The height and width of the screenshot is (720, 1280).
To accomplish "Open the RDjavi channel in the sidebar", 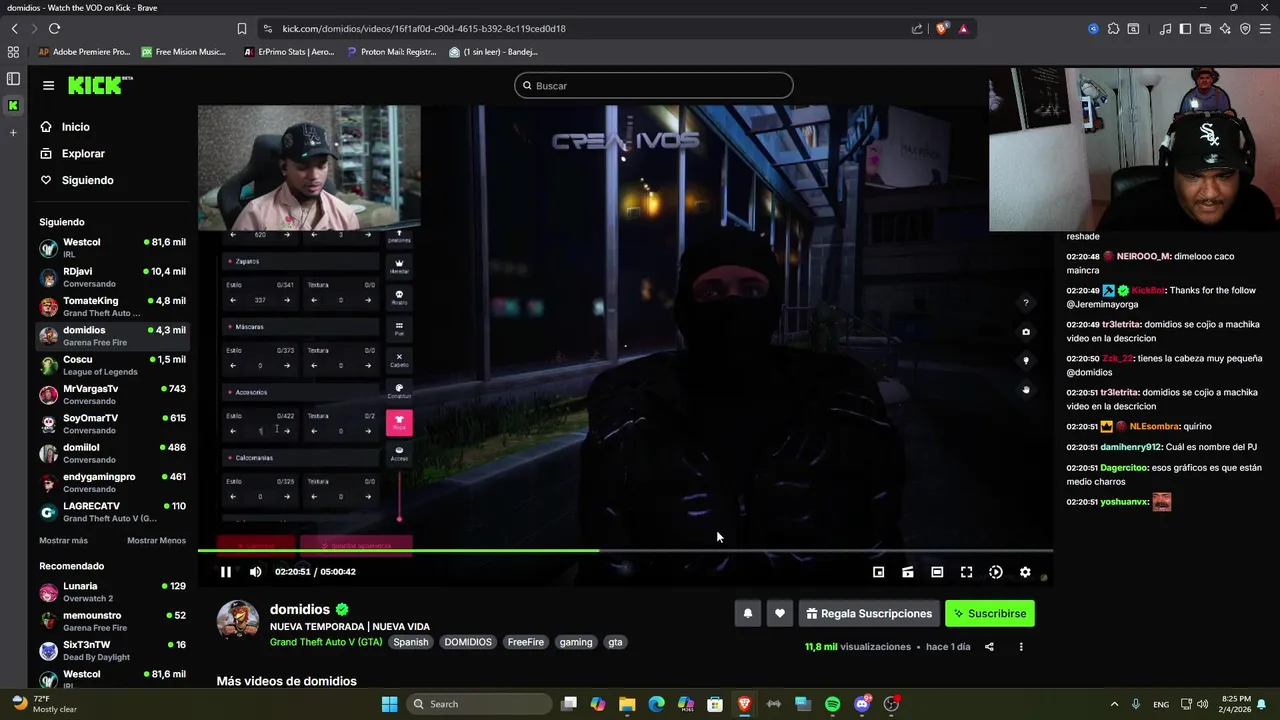I will click(112, 277).
